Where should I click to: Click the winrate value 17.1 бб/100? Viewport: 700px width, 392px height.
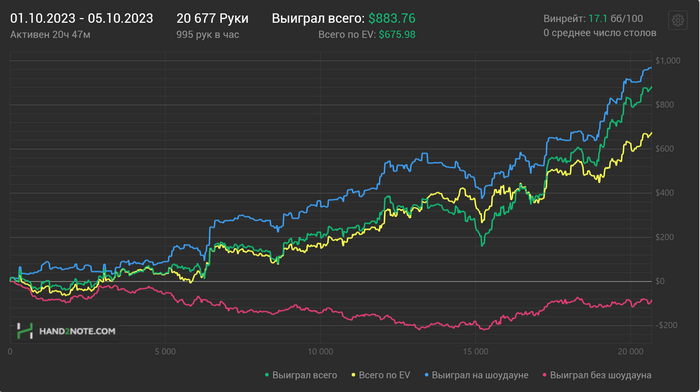click(x=616, y=19)
